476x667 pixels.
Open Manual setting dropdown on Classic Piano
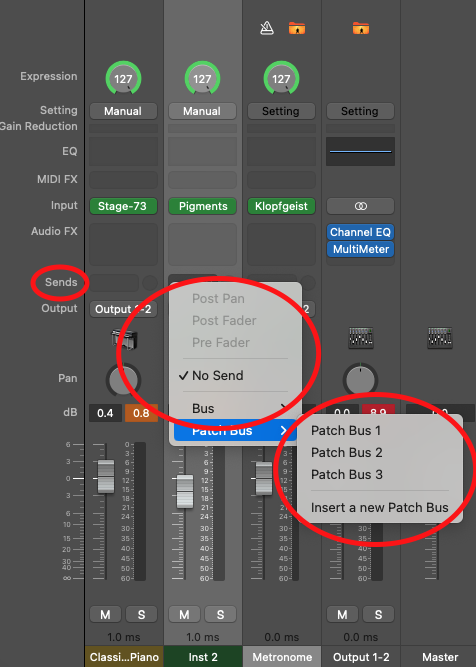pyautogui.click(x=123, y=111)
